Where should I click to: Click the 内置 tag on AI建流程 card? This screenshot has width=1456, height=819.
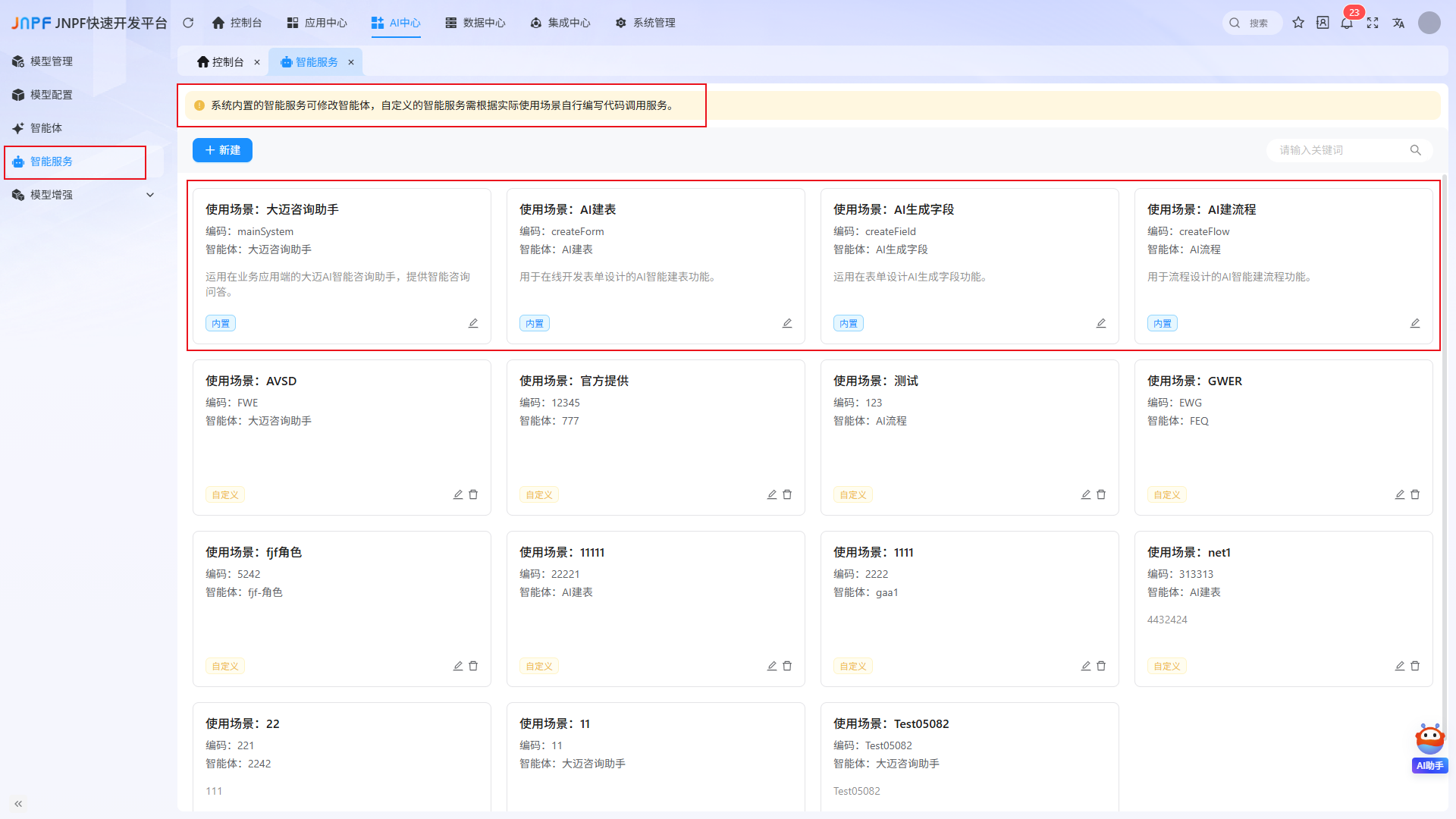click(1163, 324)
